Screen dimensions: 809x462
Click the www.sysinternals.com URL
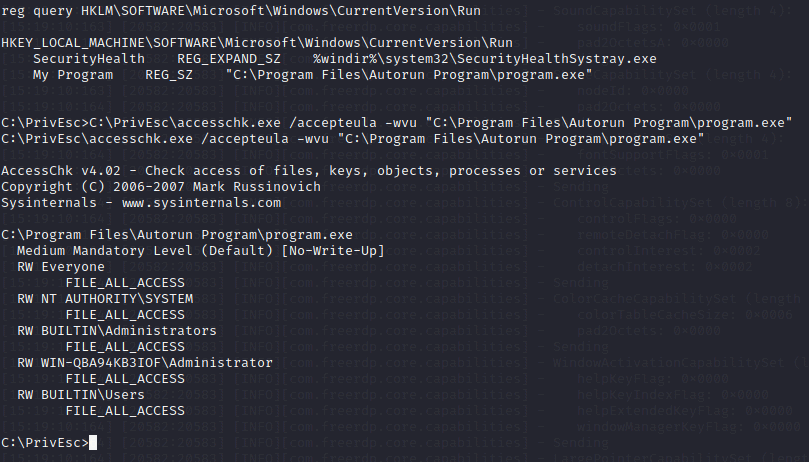point(201,203)
